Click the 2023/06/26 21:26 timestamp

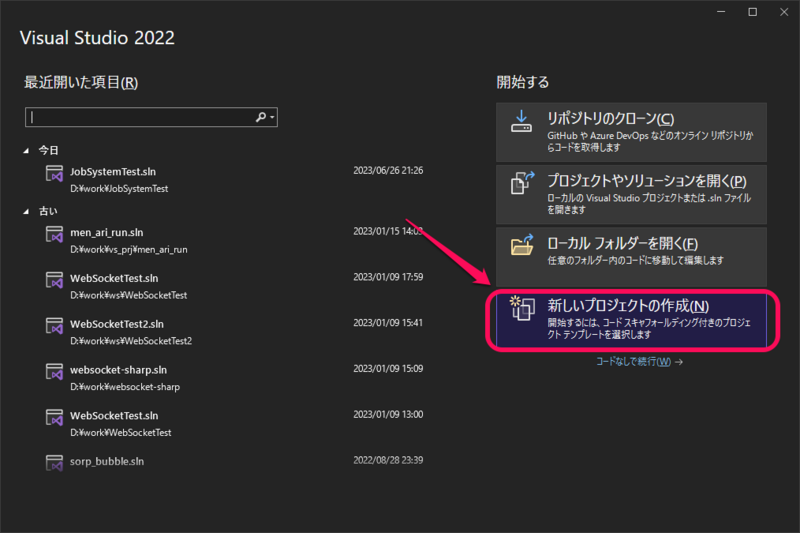388,170
